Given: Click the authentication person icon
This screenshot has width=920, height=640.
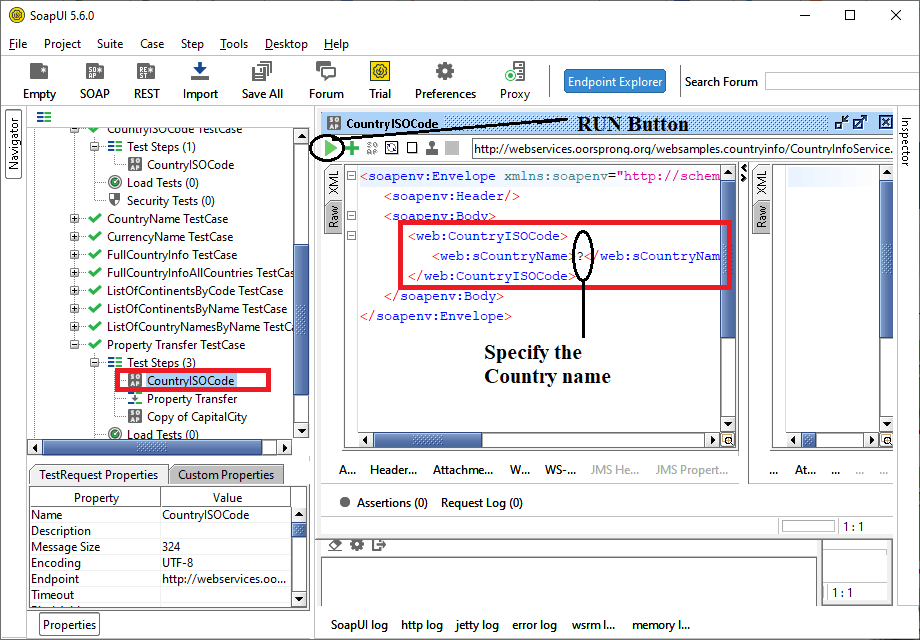Looking at the screenshot, I should click(432, 148).
